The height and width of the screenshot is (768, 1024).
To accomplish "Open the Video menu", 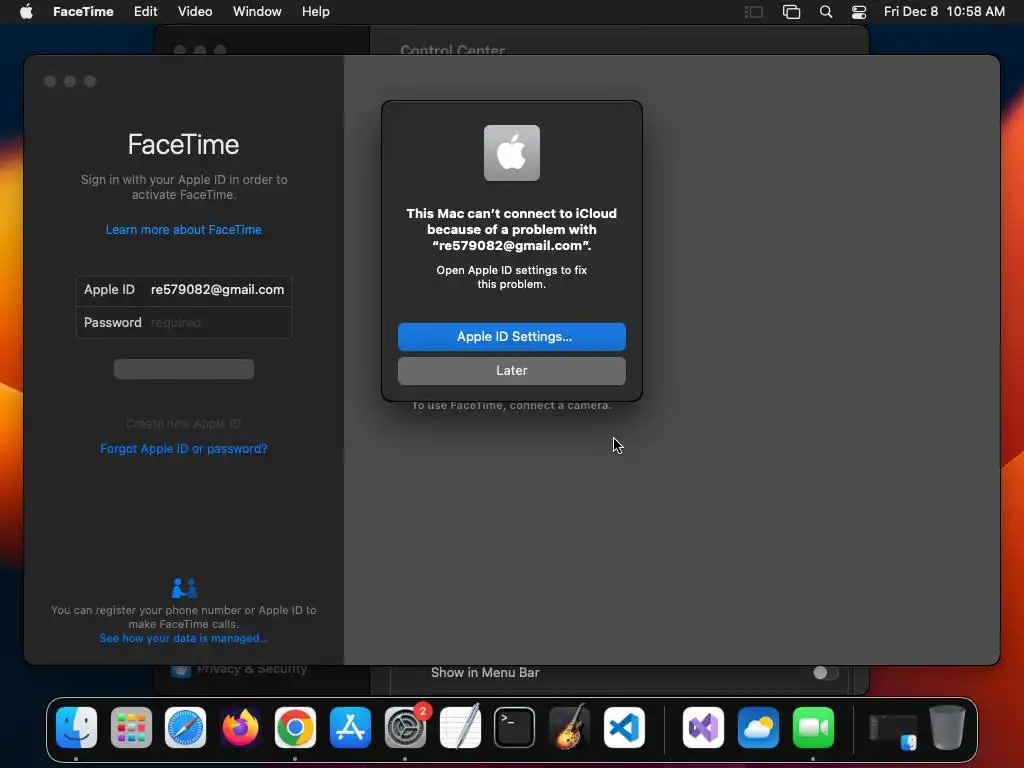I will click(x=195, y=11).
